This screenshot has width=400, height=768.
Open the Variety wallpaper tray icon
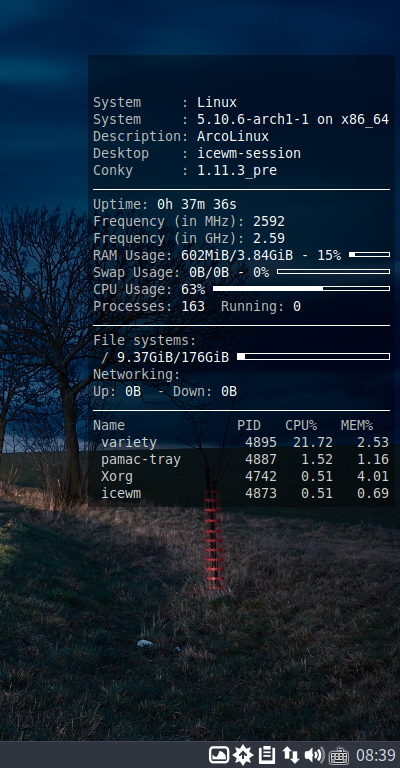click(x=219, y=755)
